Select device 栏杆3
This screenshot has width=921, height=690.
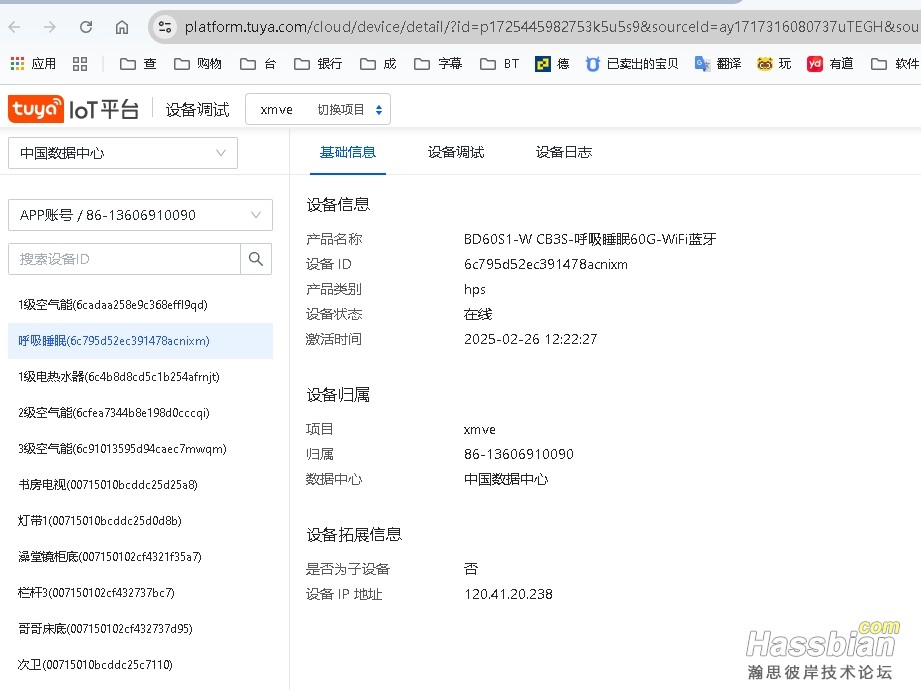[x=140, y=593]
